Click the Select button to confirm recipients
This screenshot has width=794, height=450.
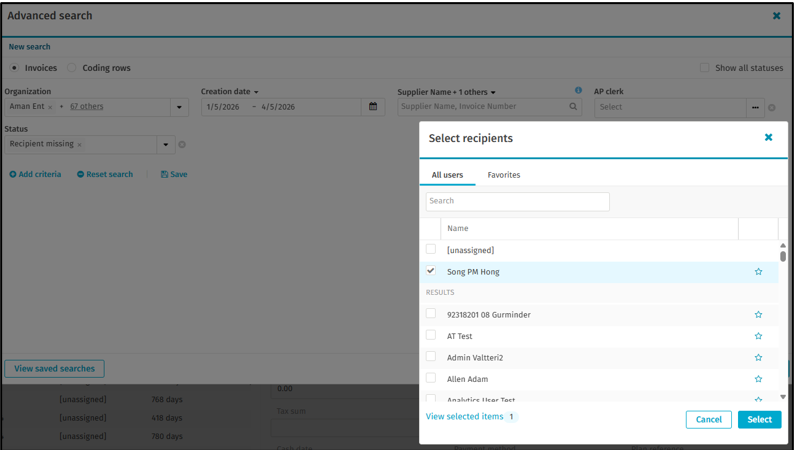click(759, 419)
